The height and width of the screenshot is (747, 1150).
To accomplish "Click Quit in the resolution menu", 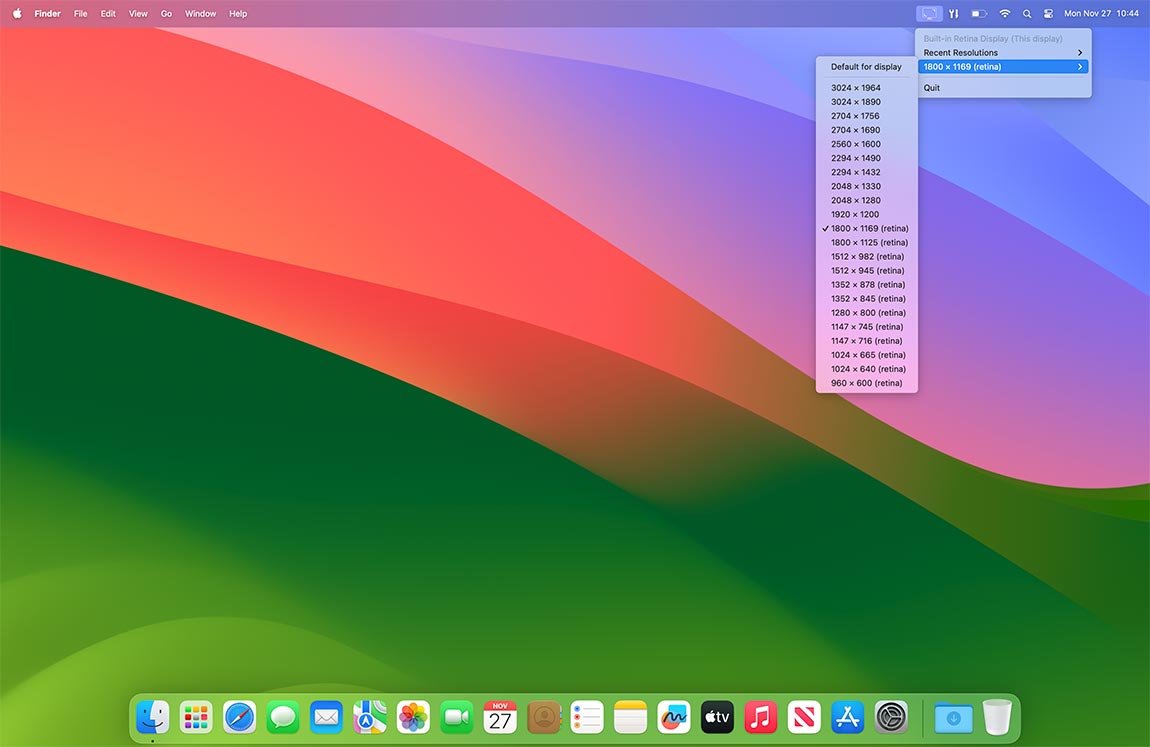I will point(932,88).
